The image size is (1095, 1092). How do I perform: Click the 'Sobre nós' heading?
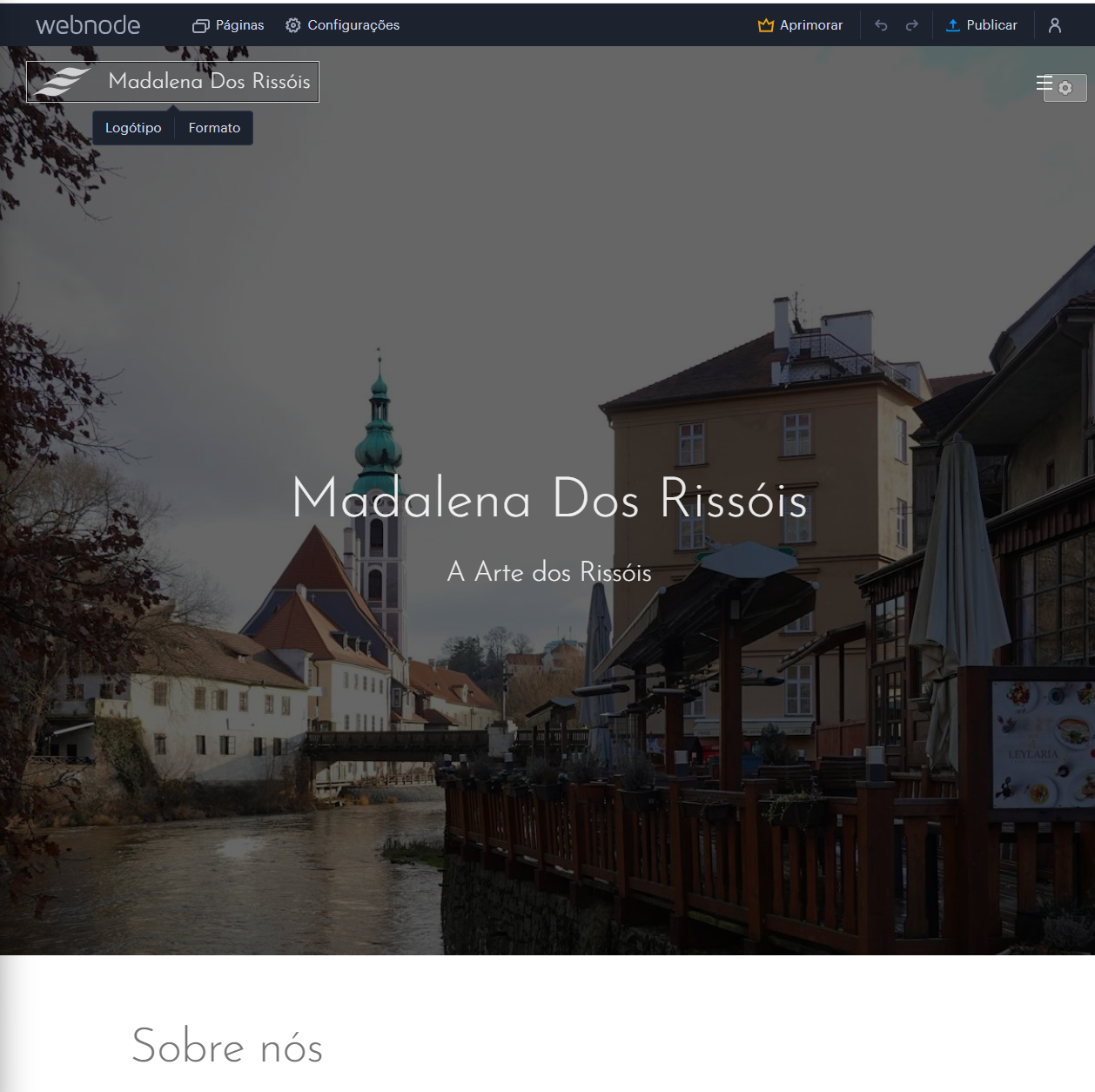(227, 1046)
